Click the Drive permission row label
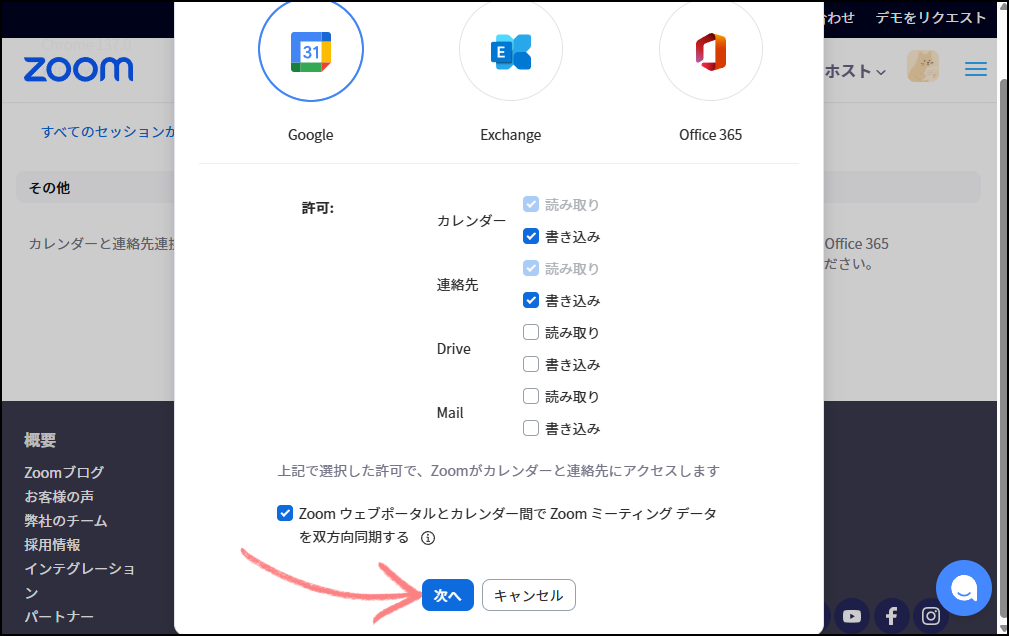 (454, 349)
